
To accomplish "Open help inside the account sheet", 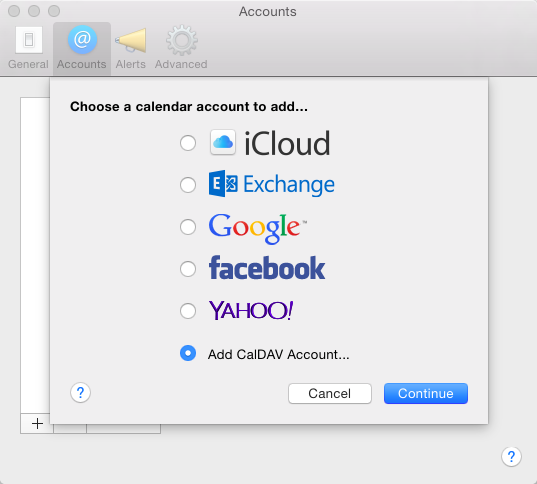I will coord(80,393).
